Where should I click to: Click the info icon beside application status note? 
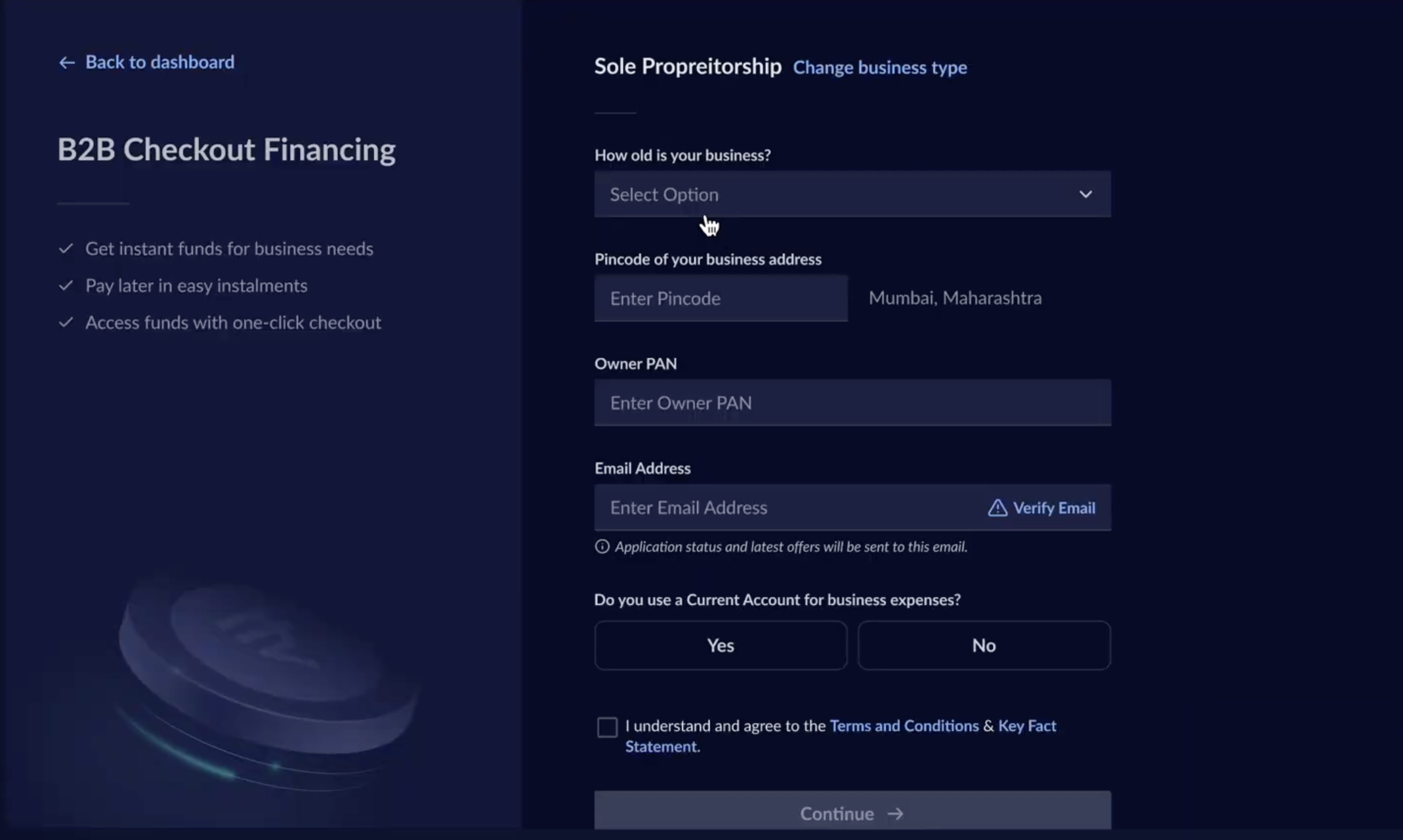click(x=602, y=547)
